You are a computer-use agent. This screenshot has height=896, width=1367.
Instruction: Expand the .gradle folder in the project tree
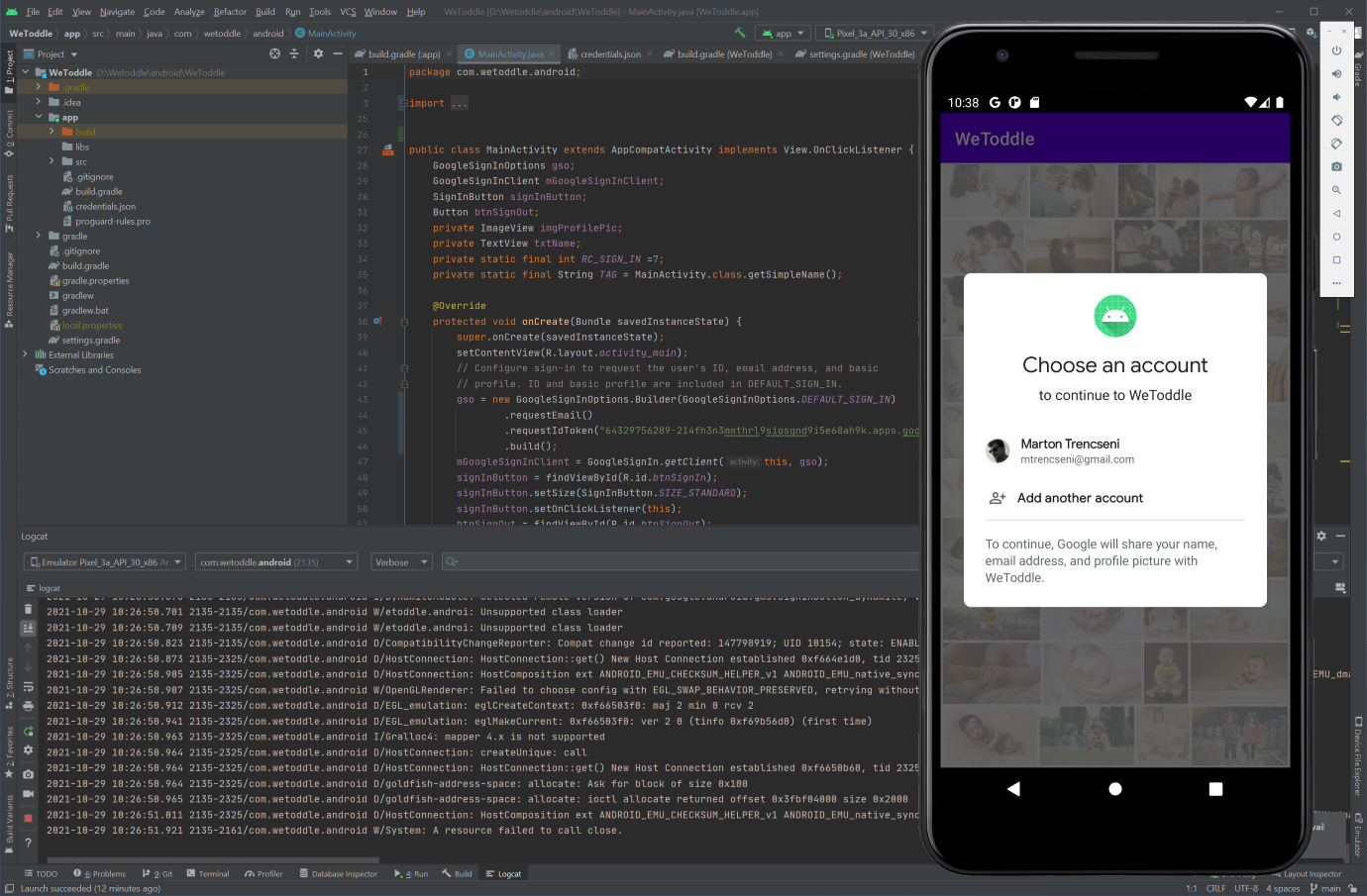click(39, 87)
